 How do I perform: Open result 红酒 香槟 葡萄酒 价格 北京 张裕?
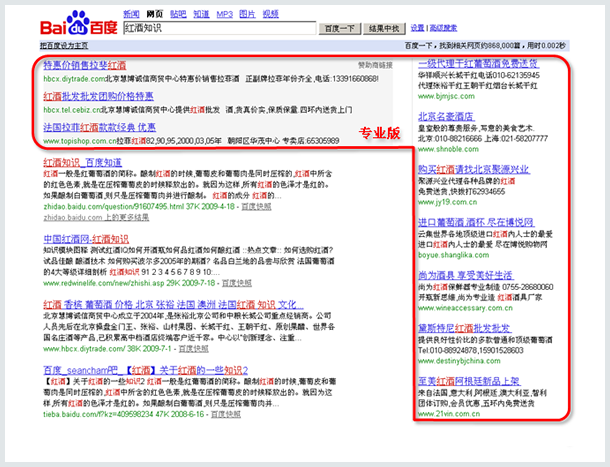pyautogui.click(x=174, y=304)
